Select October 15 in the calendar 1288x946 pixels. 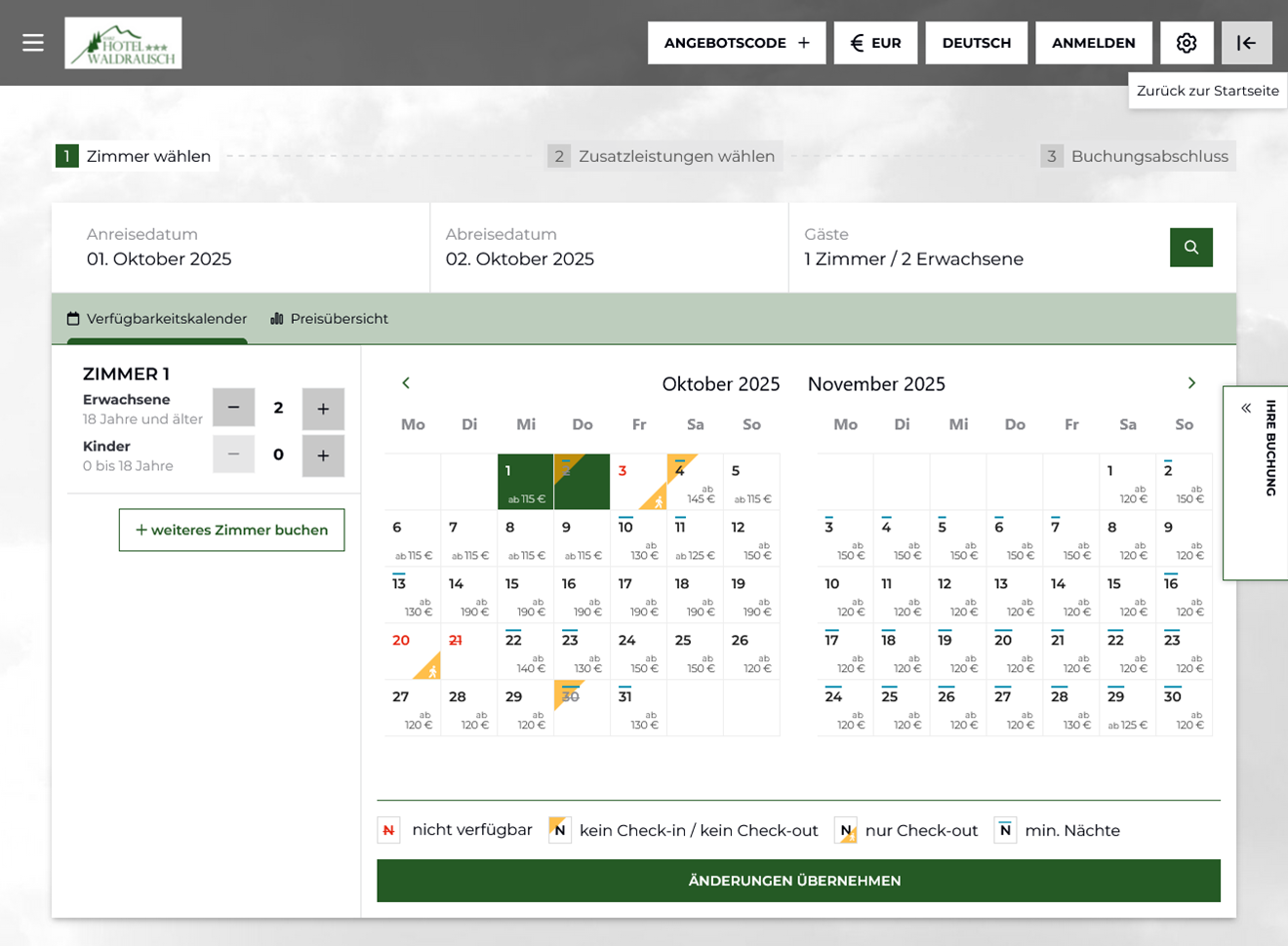click(525, 596)
